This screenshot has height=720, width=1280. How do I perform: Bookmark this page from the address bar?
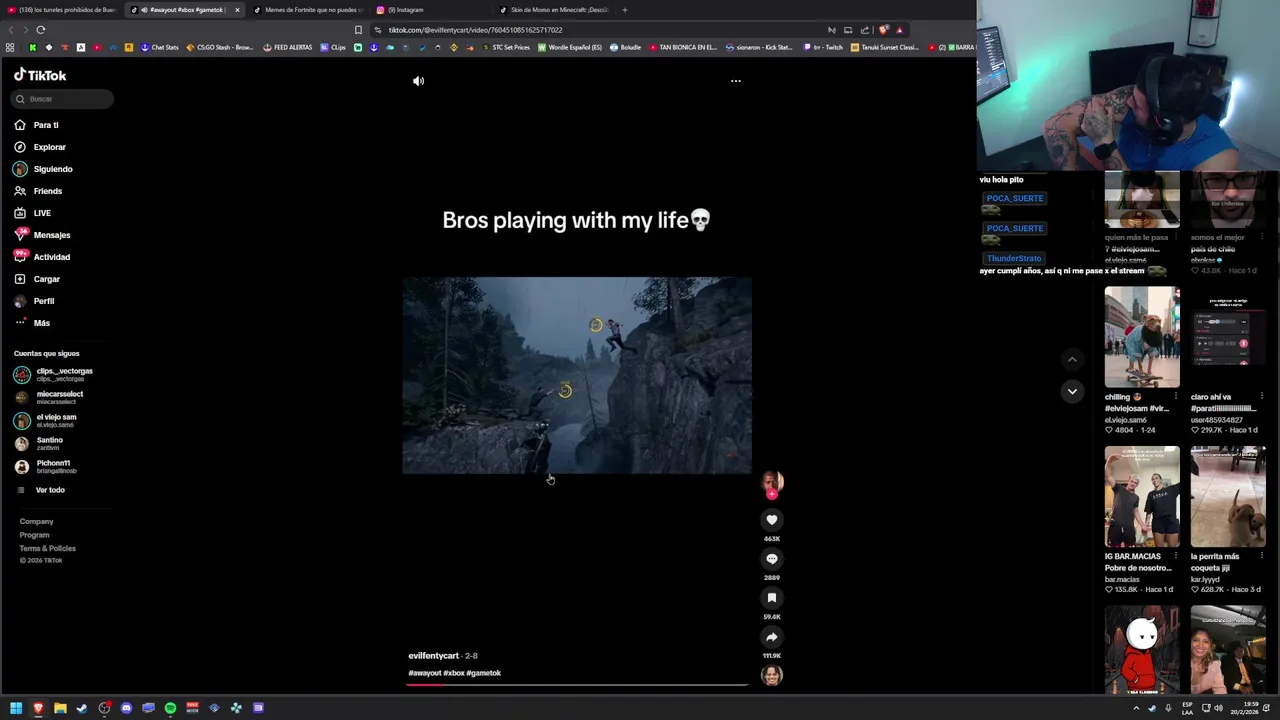[358, 30]
